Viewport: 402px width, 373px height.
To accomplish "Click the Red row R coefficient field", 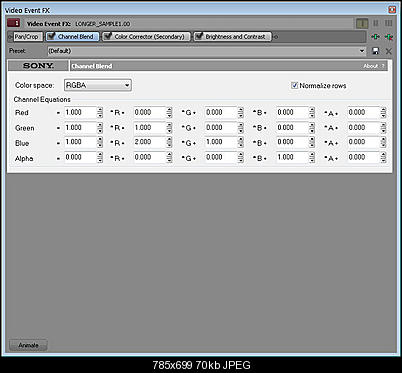I will pos(80,112).
